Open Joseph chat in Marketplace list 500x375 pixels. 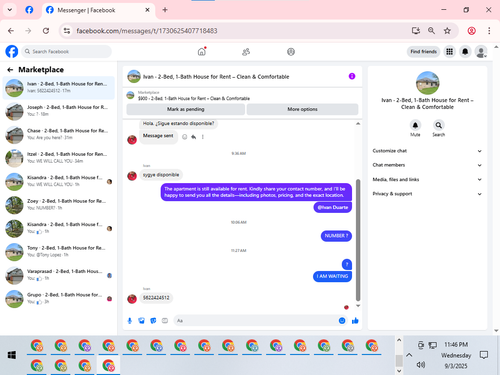[59, 111]
